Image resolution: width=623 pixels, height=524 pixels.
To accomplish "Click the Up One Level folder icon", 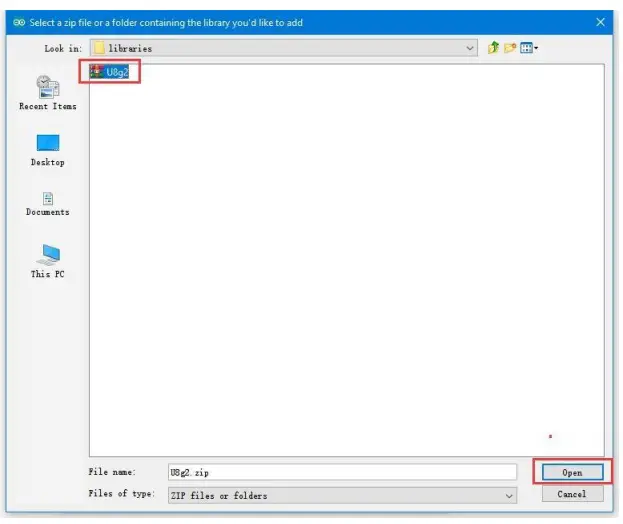I will (493, 48).
